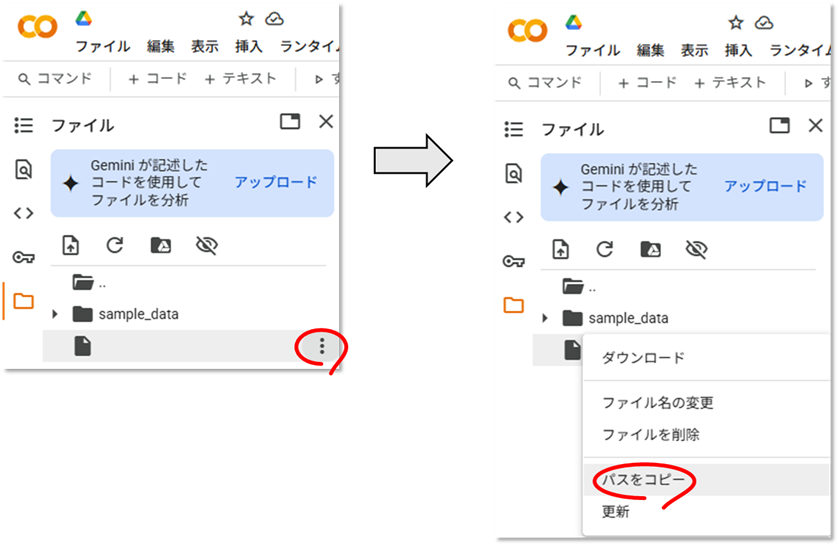
Task: Open table of contents icon in right screenshot sidebar
Action: tap(514, 129)
